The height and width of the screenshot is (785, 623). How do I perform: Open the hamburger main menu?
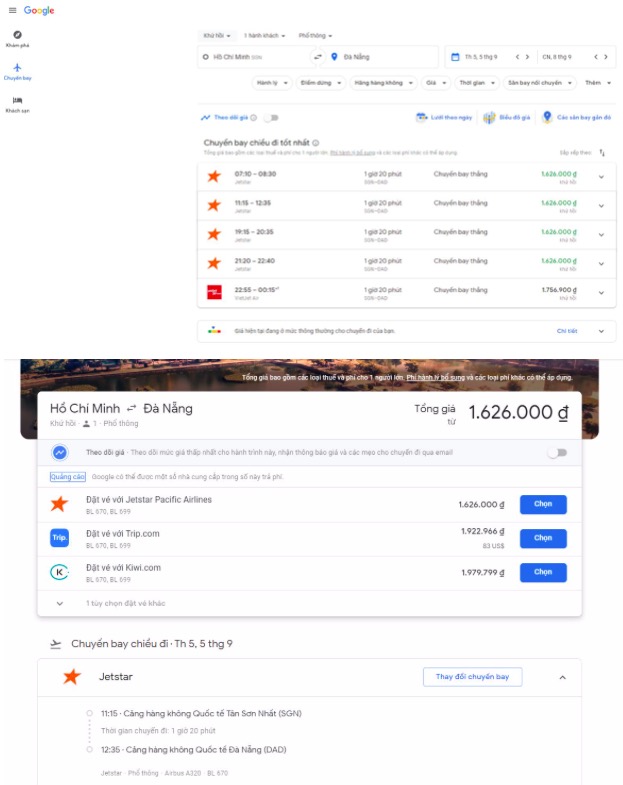pyautogui.click(x=12, y=10)
